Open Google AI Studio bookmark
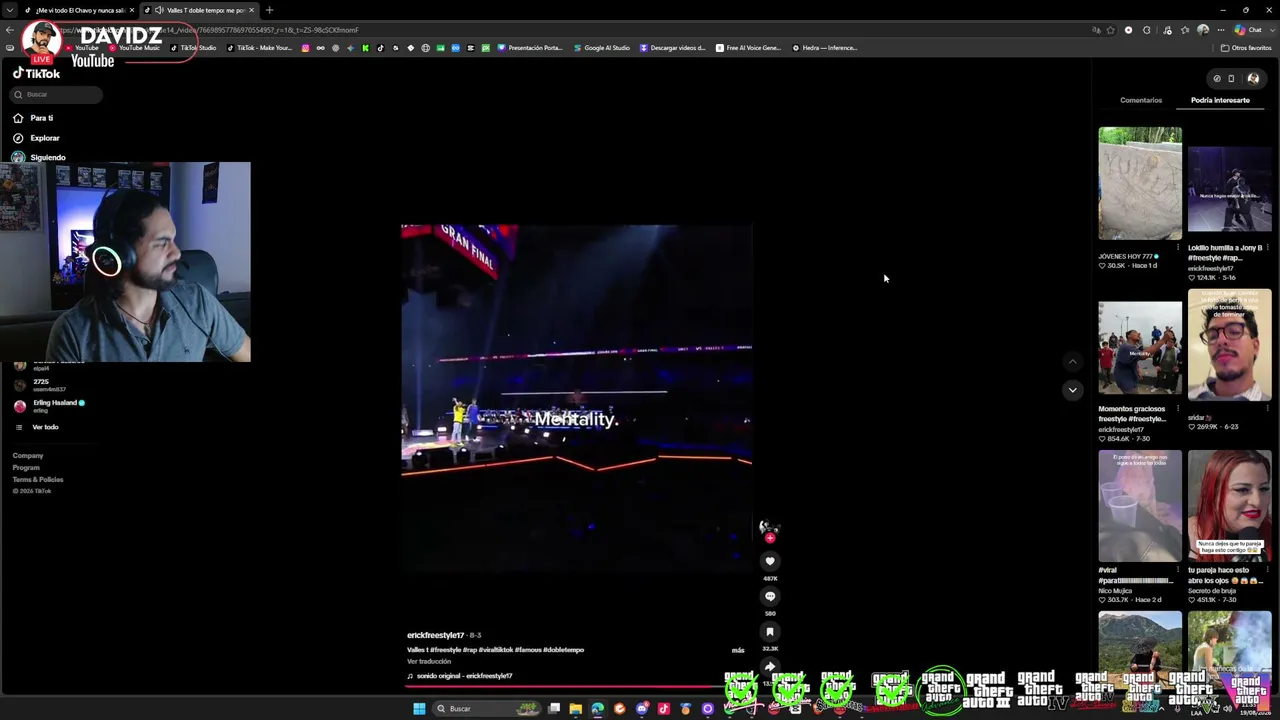 [x=602, y=48]
